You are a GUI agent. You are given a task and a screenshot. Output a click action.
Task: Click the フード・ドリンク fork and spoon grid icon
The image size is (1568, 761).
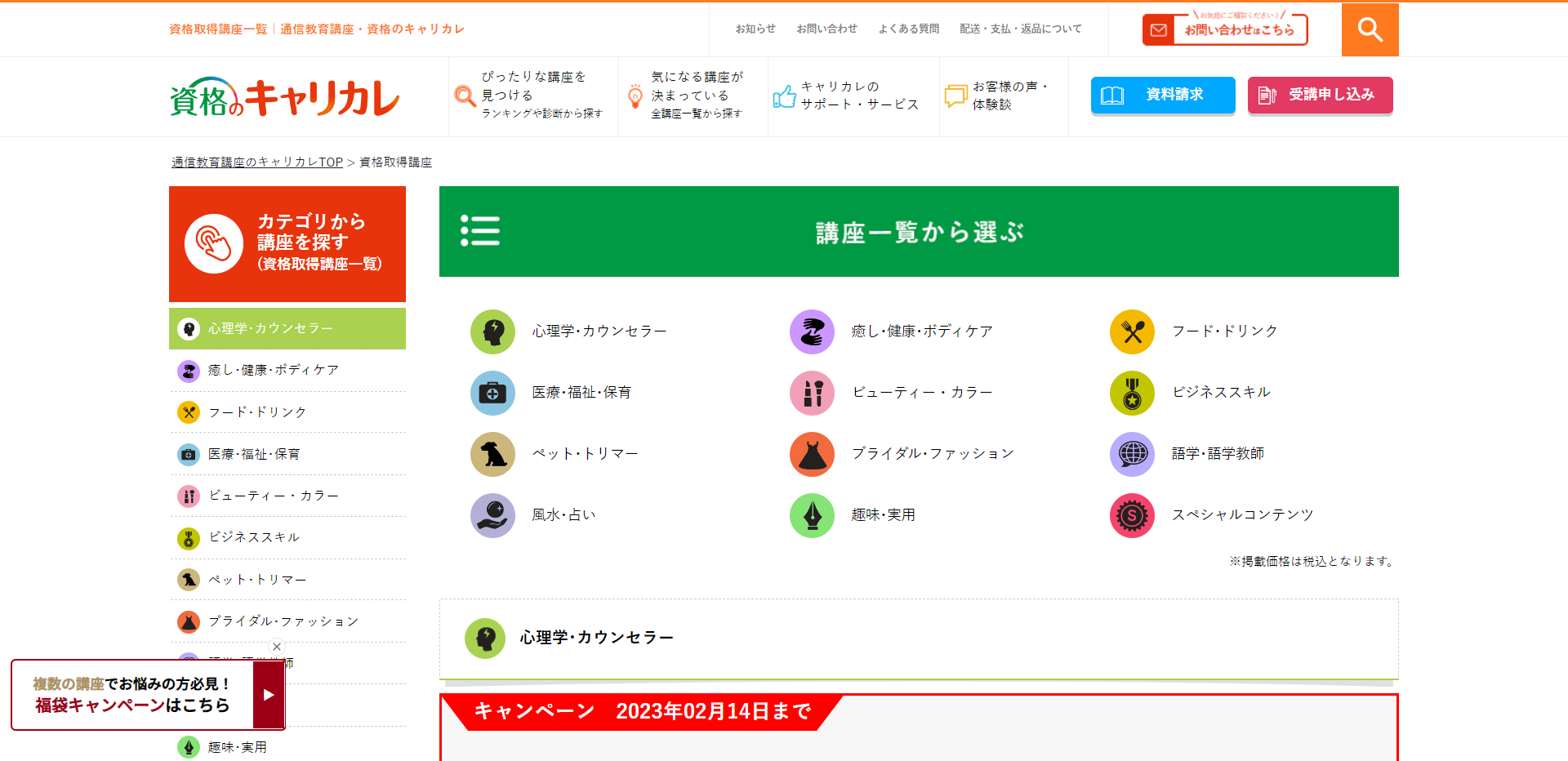1132,332
